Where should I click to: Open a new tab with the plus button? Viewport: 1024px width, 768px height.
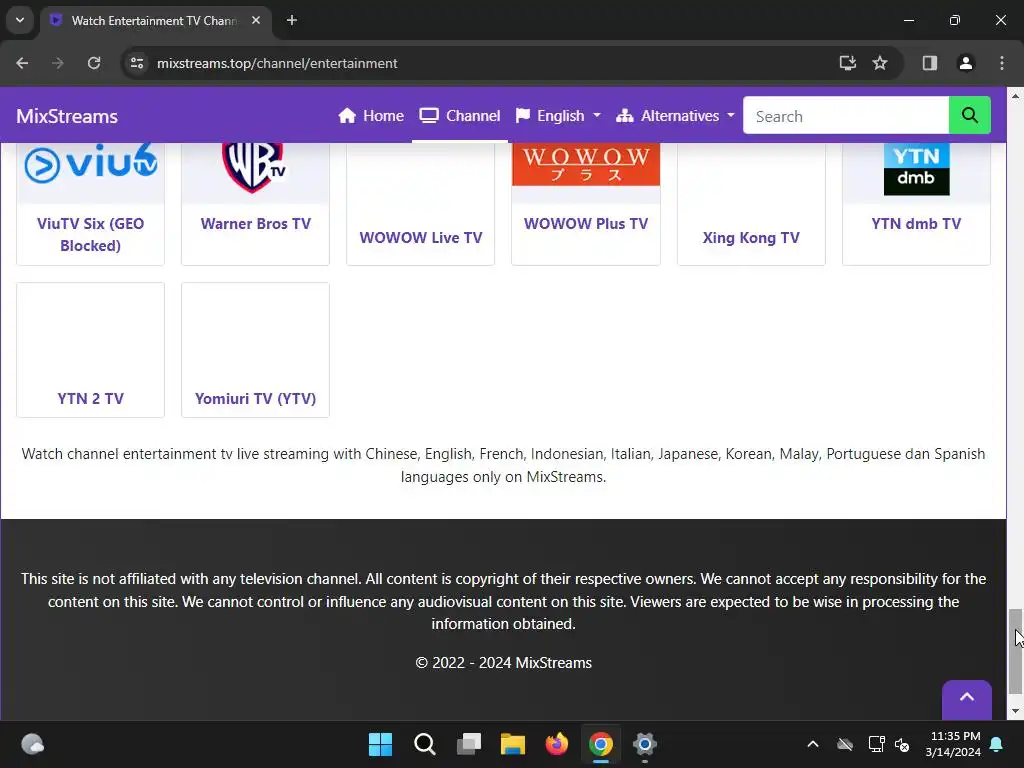pyautogui.click(x=292, y=20)
